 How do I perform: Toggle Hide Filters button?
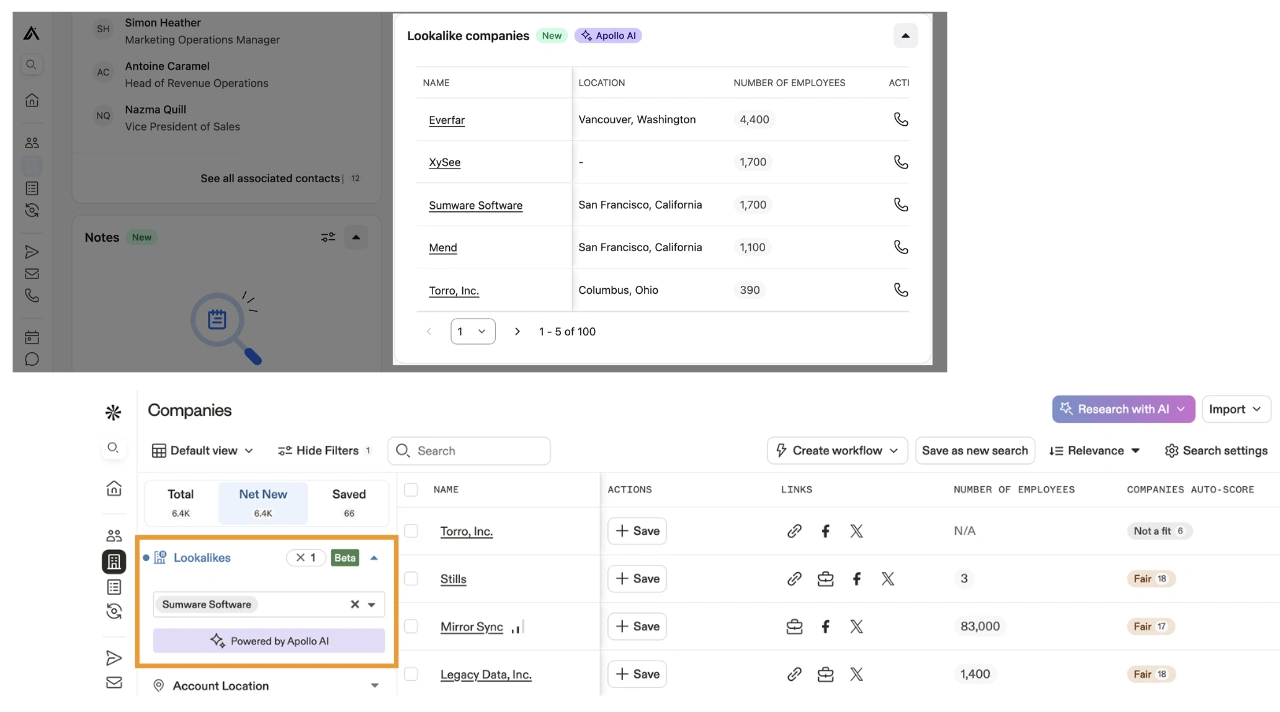tap(324, 451)
